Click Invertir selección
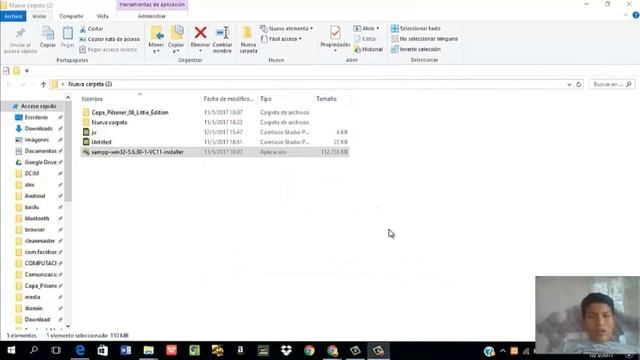 [x=416, y=49]
